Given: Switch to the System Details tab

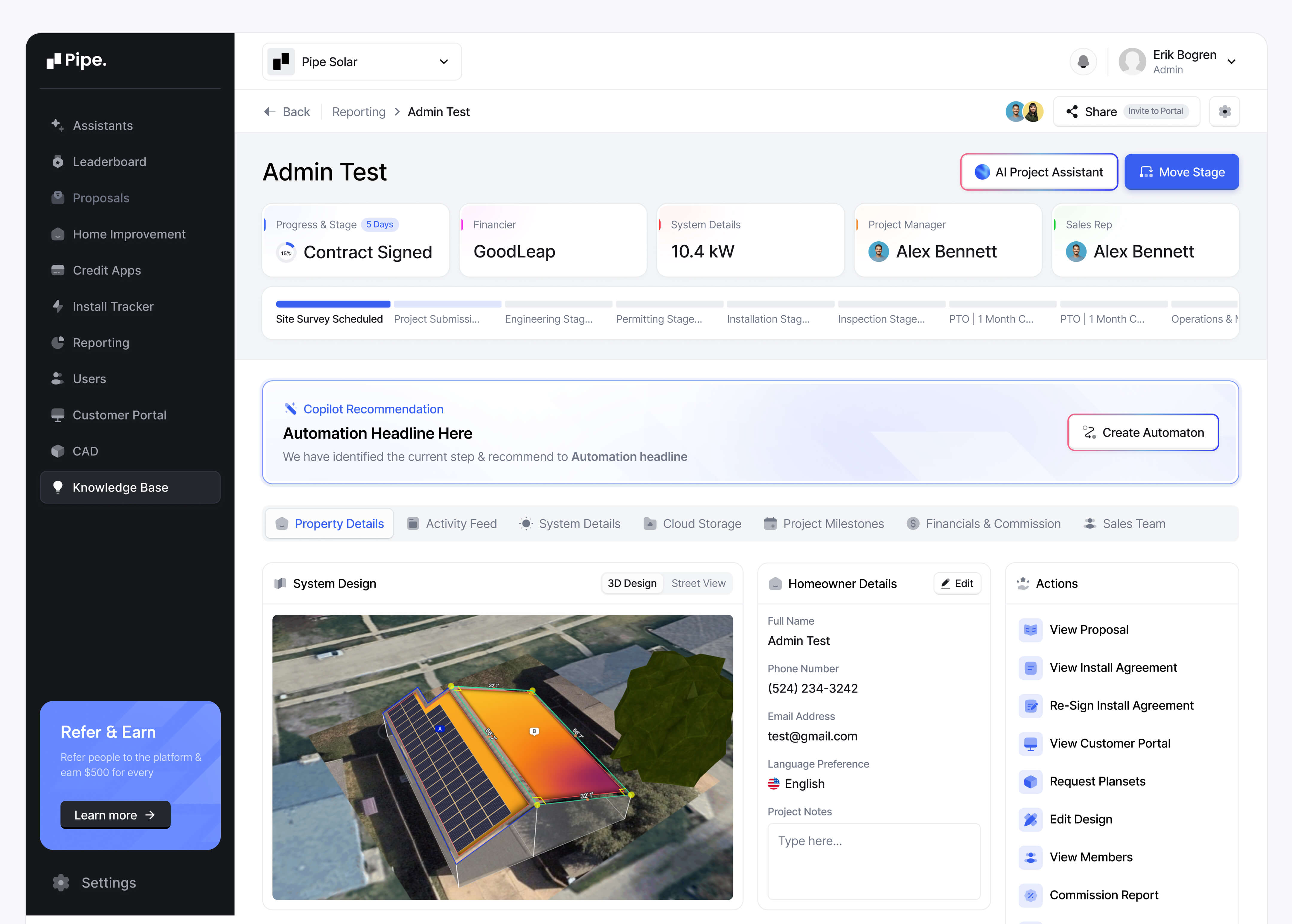Looking at the screenshot, I should [569, 523].
